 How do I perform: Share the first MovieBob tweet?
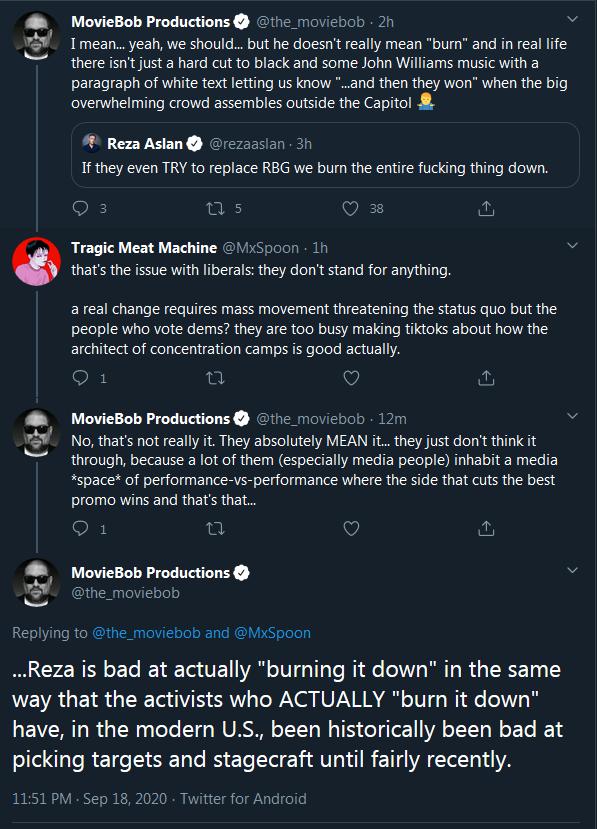click(x=486, y=208)
